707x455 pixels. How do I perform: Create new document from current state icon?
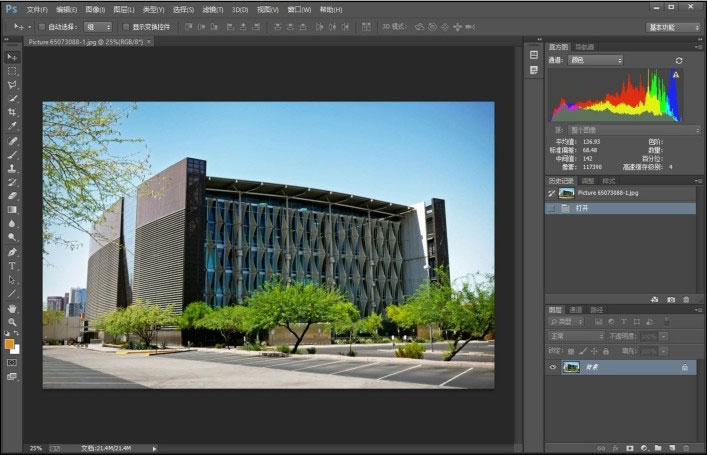[x=655, y=299]
